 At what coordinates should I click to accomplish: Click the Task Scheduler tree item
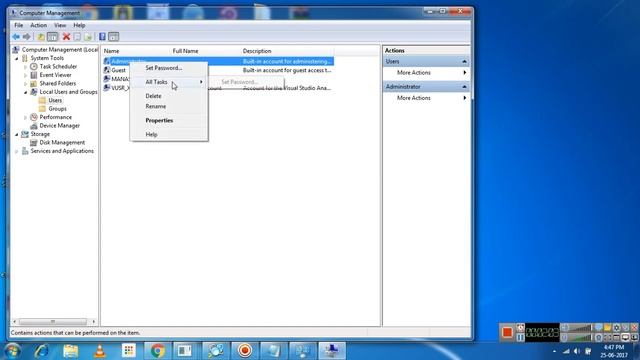(x=58, y=67)
